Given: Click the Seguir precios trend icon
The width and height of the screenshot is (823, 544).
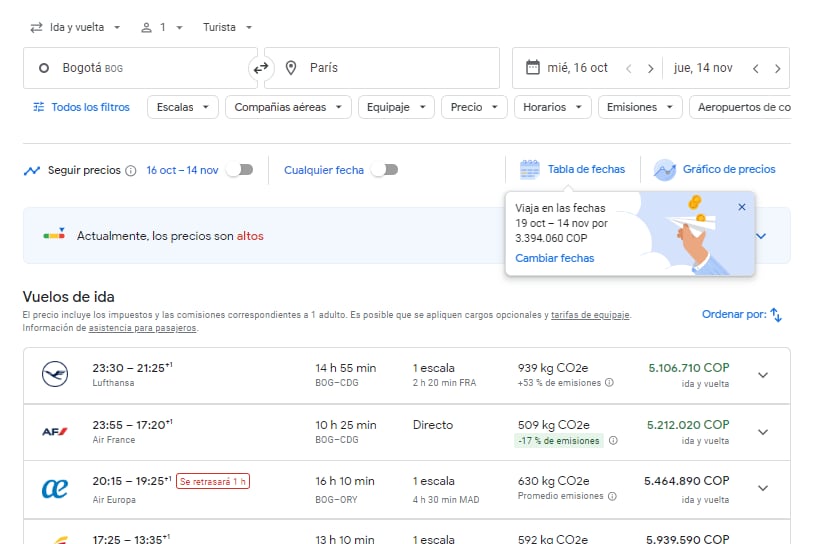Looking at the screenshot, I should click(x=32, y=171).
